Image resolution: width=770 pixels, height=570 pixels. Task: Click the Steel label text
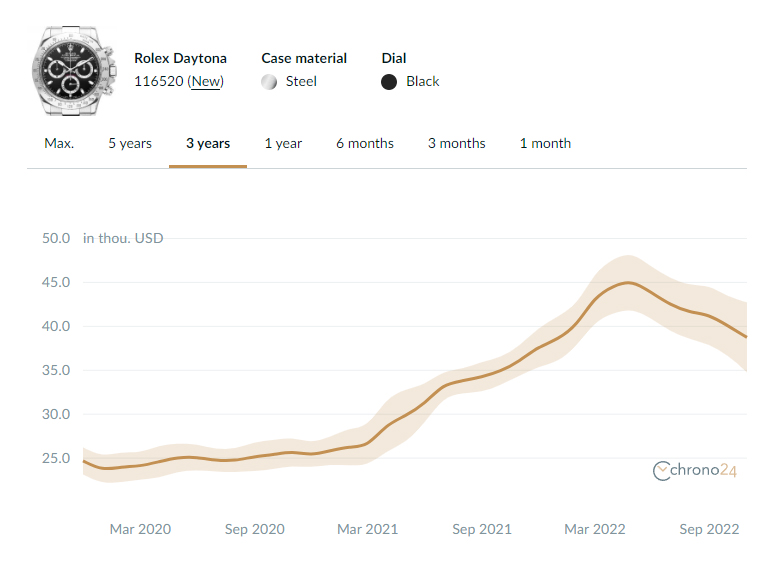[301, 81]
